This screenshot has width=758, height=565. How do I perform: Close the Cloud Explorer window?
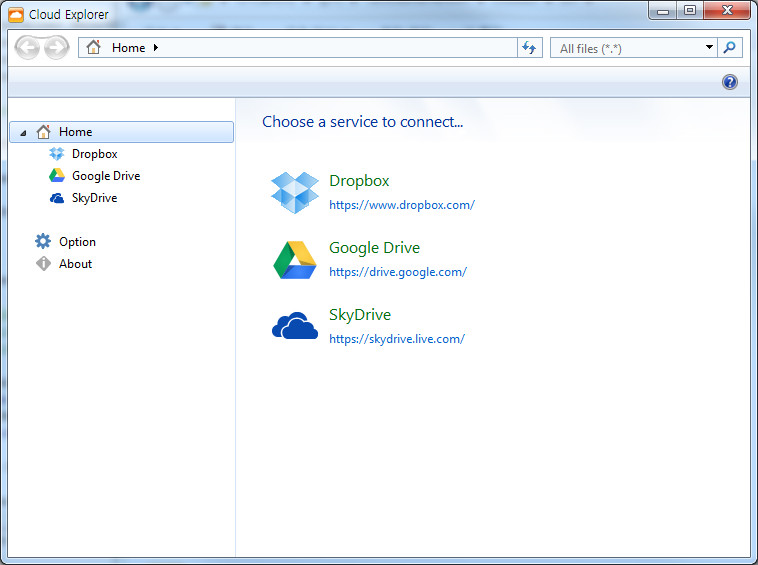click(x=727, y=11)
